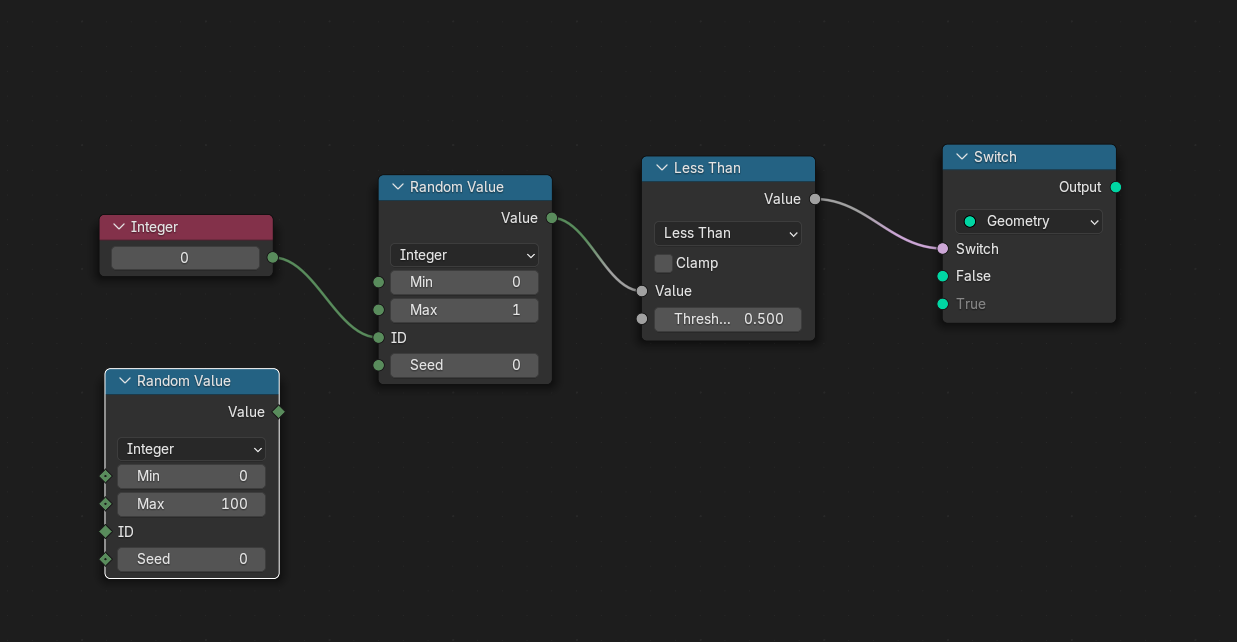Click the diamond Value output socket of selected Random Value node

(x=279, y=412)
